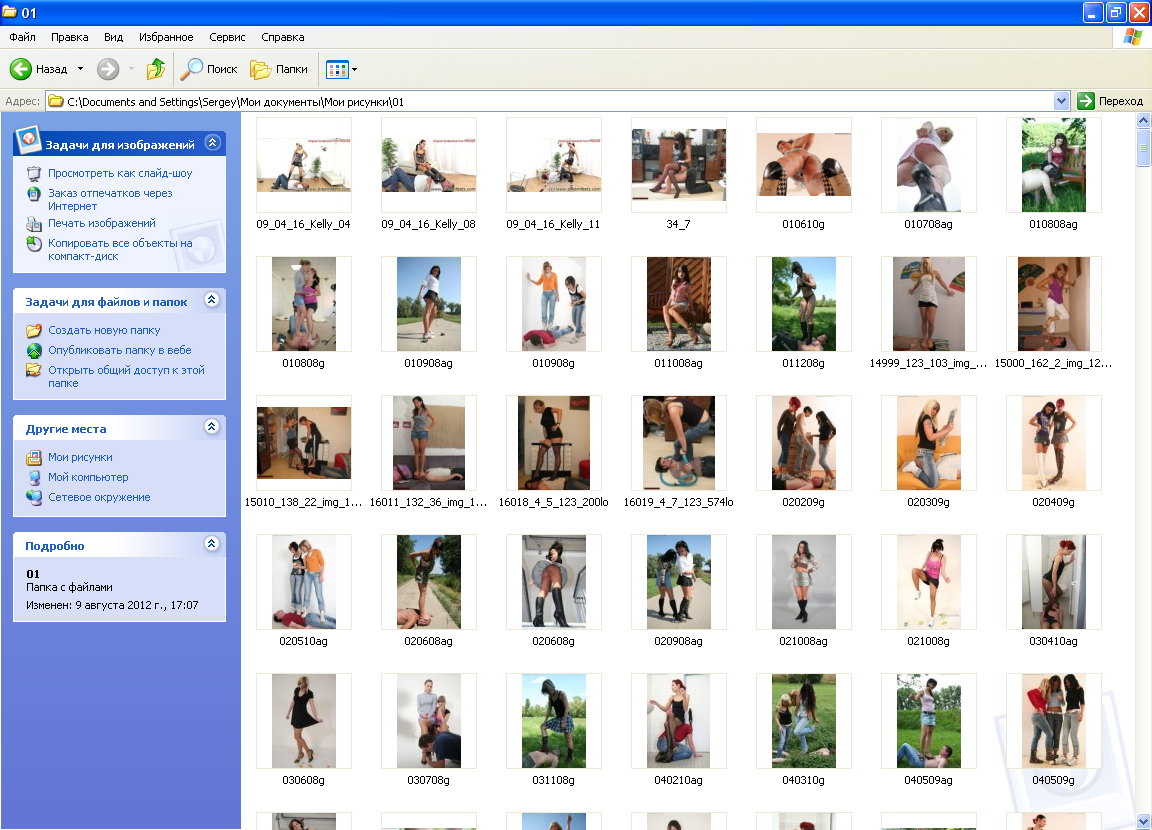The width and height of the screenshot is (1152, 830).
Task: Click the grey Forward arrow button
Action: (x=108, y=69)
